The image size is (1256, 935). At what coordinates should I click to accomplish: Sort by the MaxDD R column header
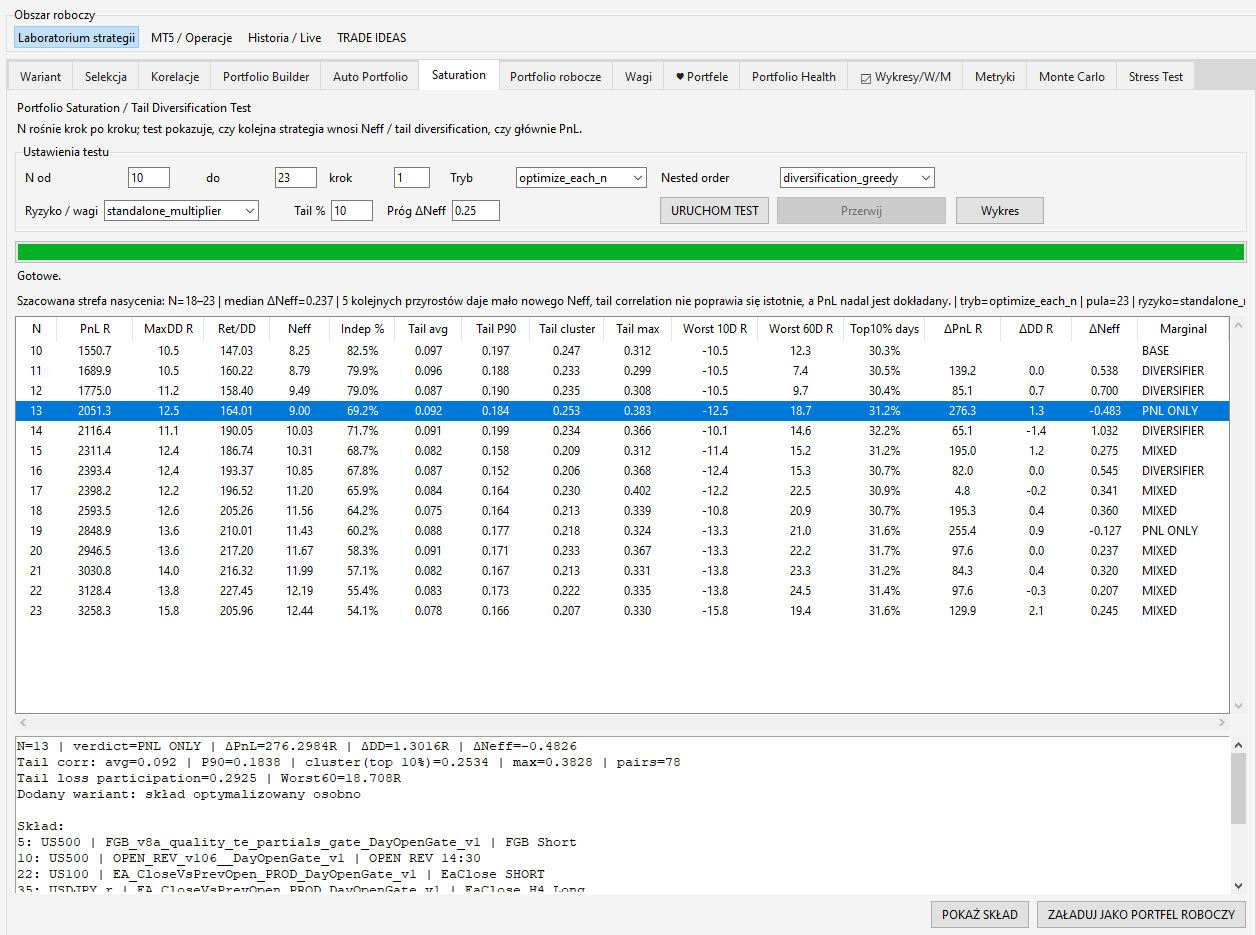click(x=167, y=329)
